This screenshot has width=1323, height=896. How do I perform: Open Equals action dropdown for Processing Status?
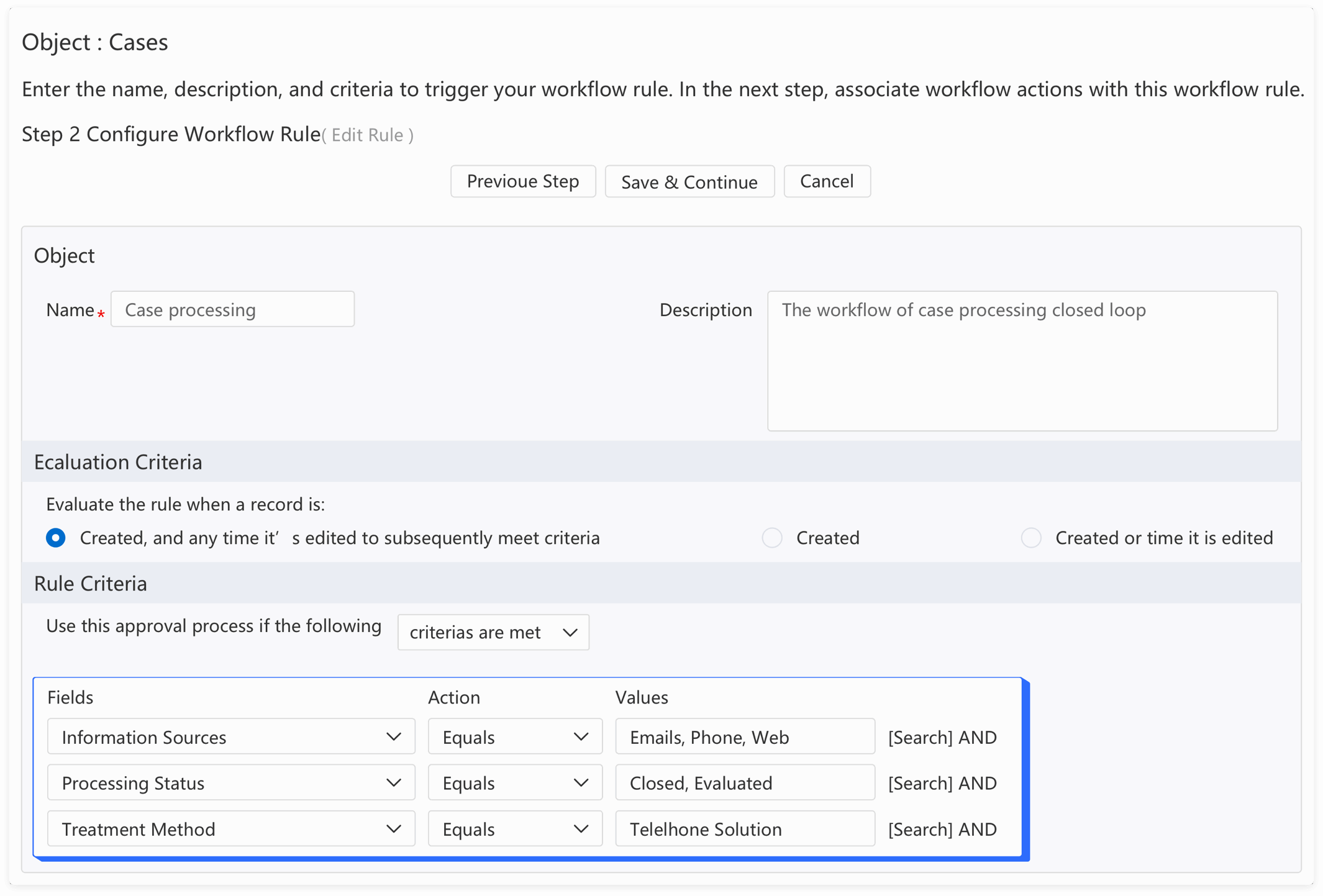tap(515, 783)
